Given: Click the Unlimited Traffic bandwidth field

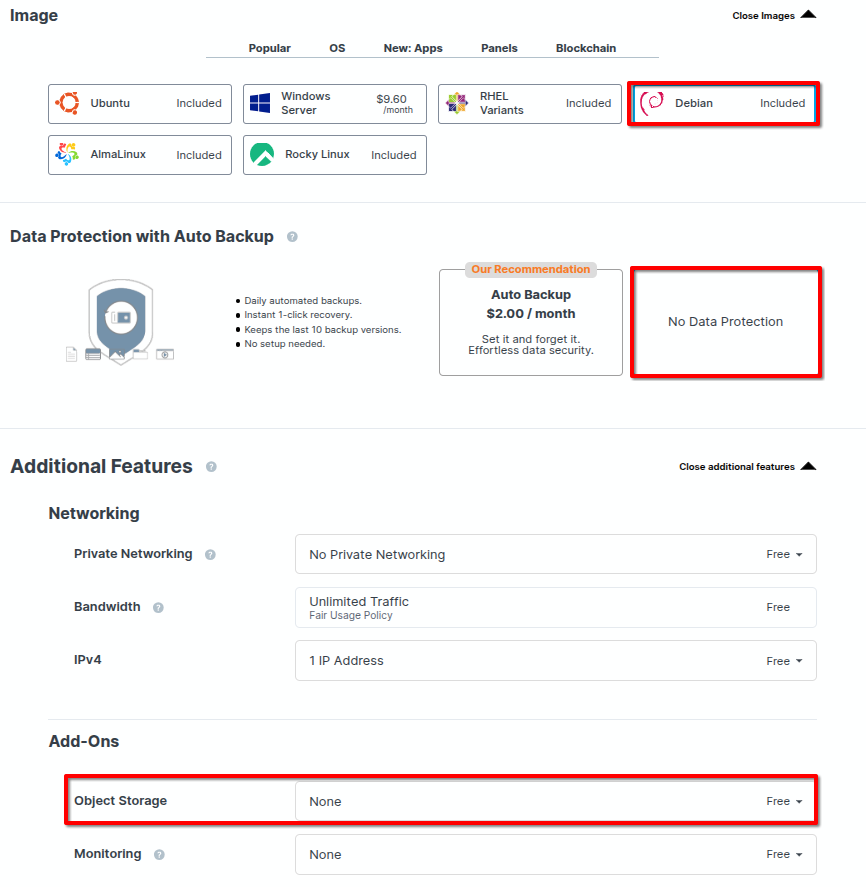Looking at the screenshot, I should point(555,608).
